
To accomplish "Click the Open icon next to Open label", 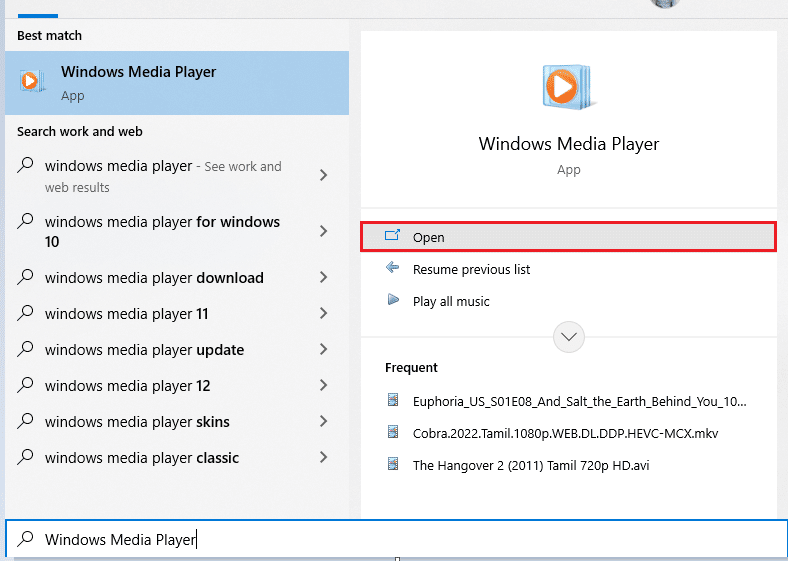I will (392, 235).
